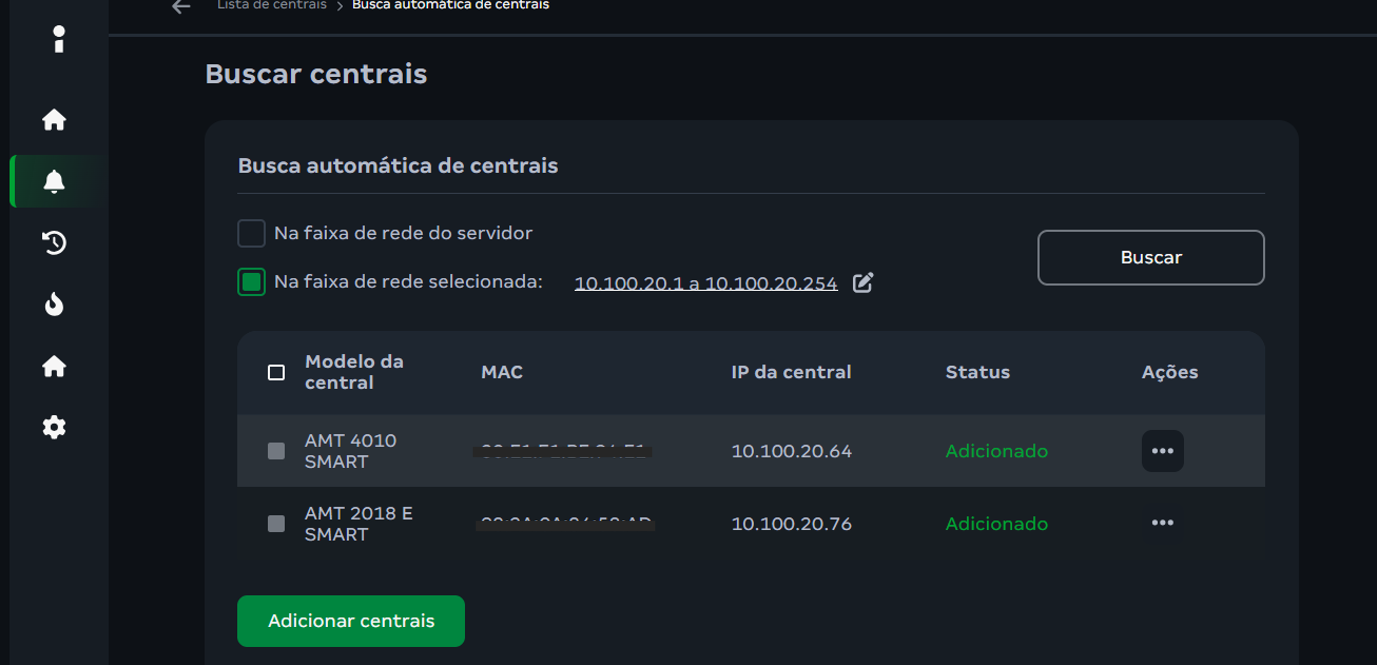Edit the network range with pencil icon
Image resolution: width=1377 pixels, height=665 pixels.
click(863, 283)
